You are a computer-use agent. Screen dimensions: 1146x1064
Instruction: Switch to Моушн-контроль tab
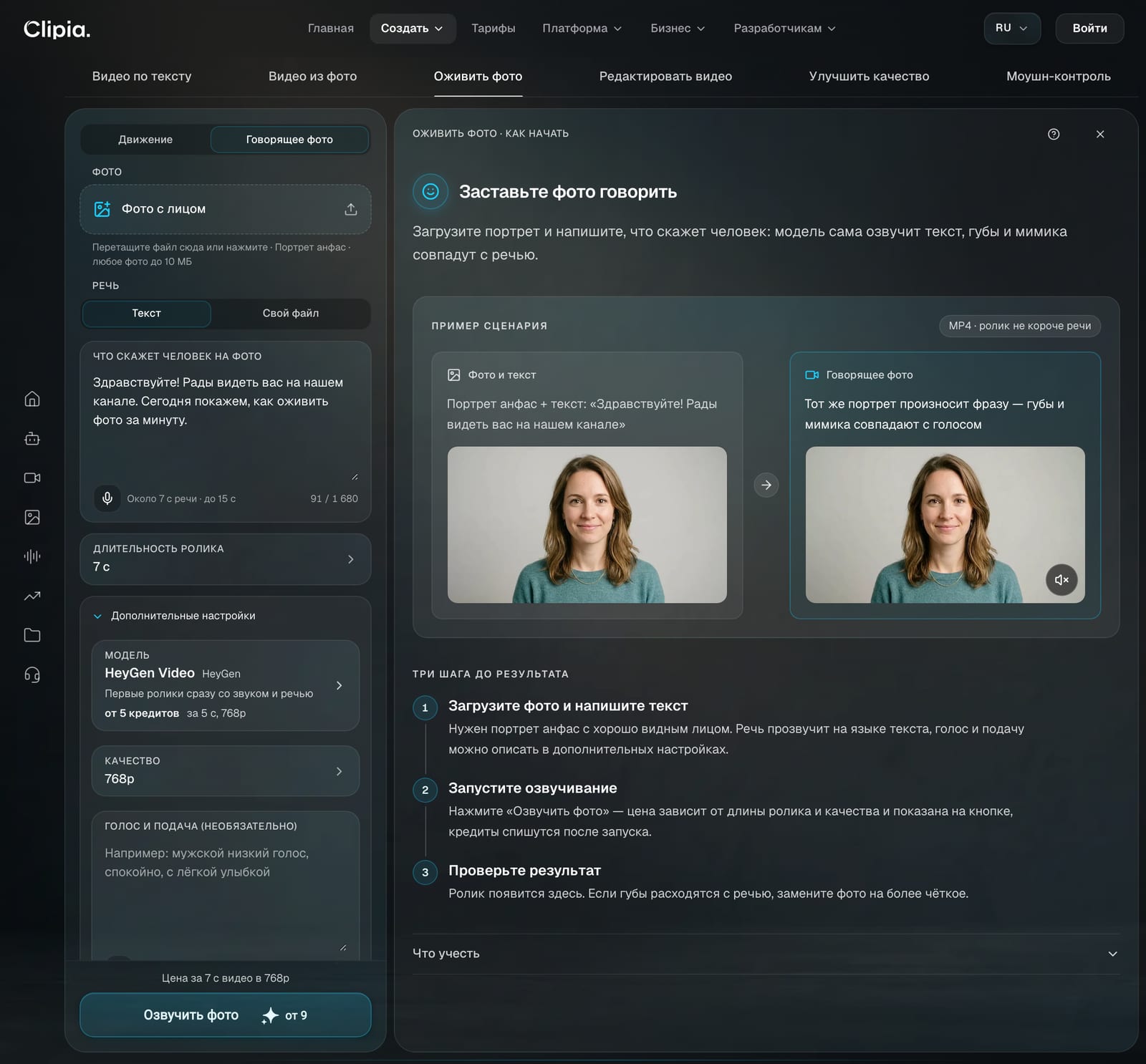coord(1059,77)
